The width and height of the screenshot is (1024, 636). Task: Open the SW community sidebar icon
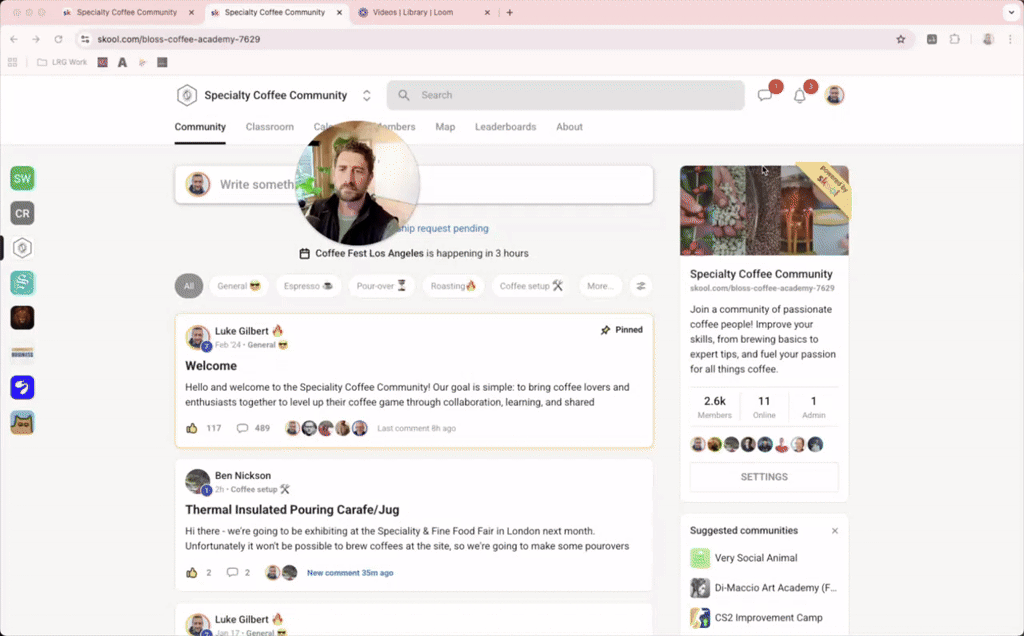coord(22,178)
